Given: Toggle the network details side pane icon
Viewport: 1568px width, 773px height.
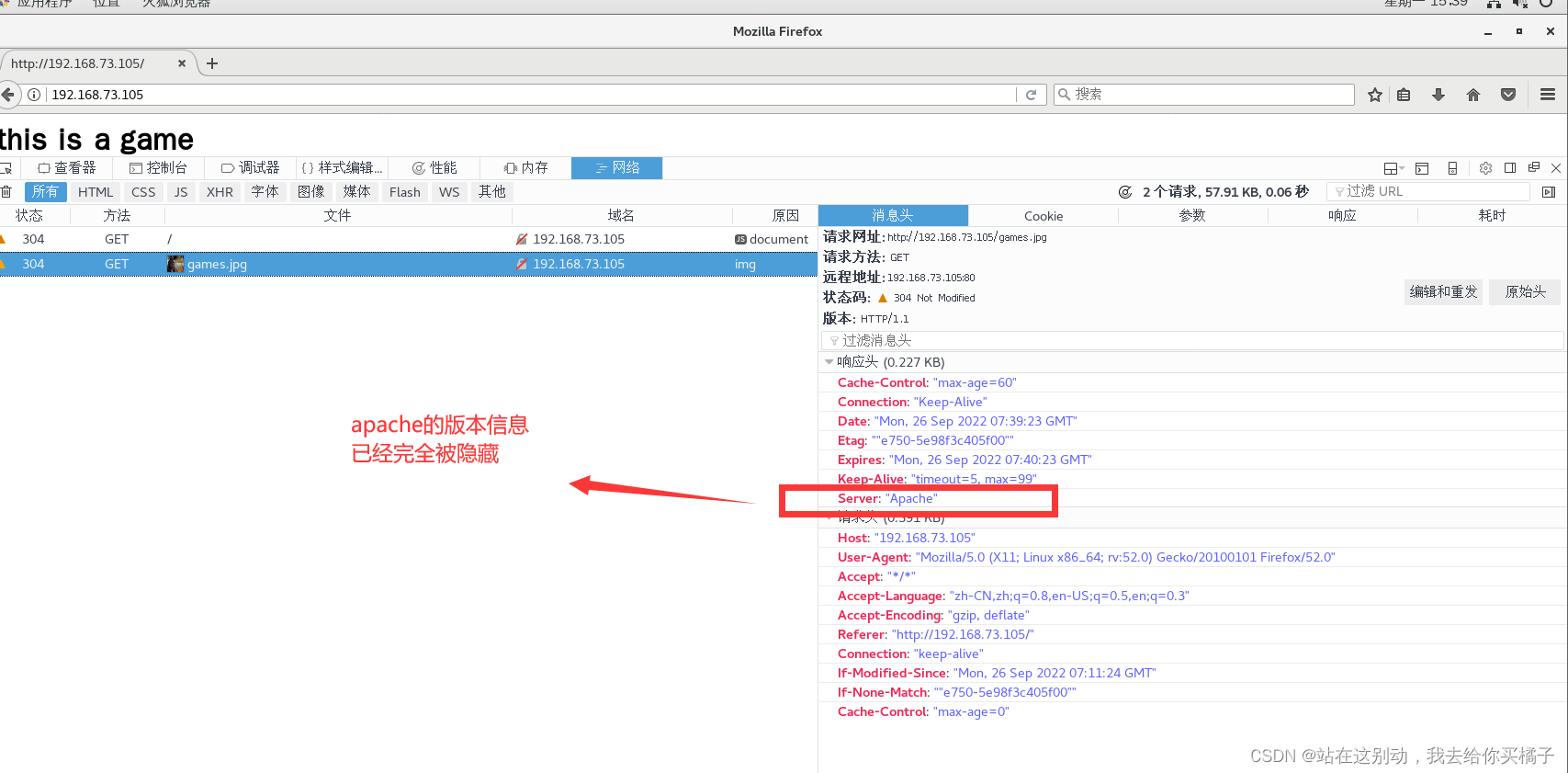Looking at the screenshot, I should coord(1549,192).
